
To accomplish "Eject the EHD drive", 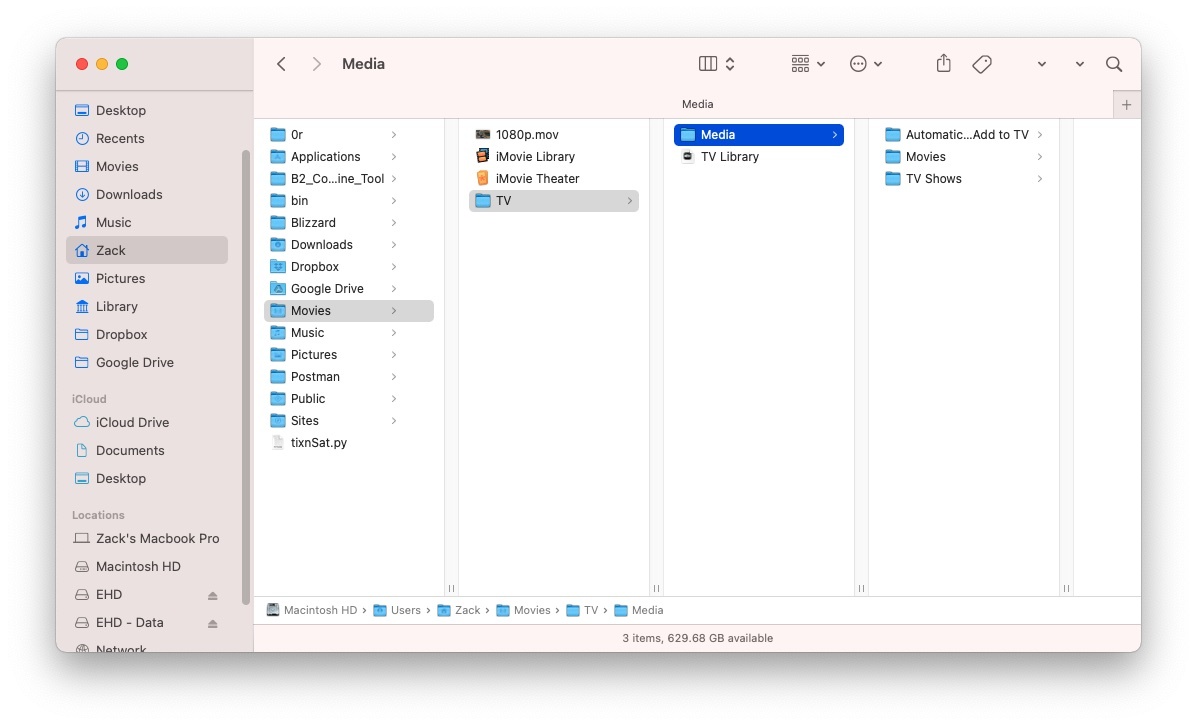I will coord(212,595).
